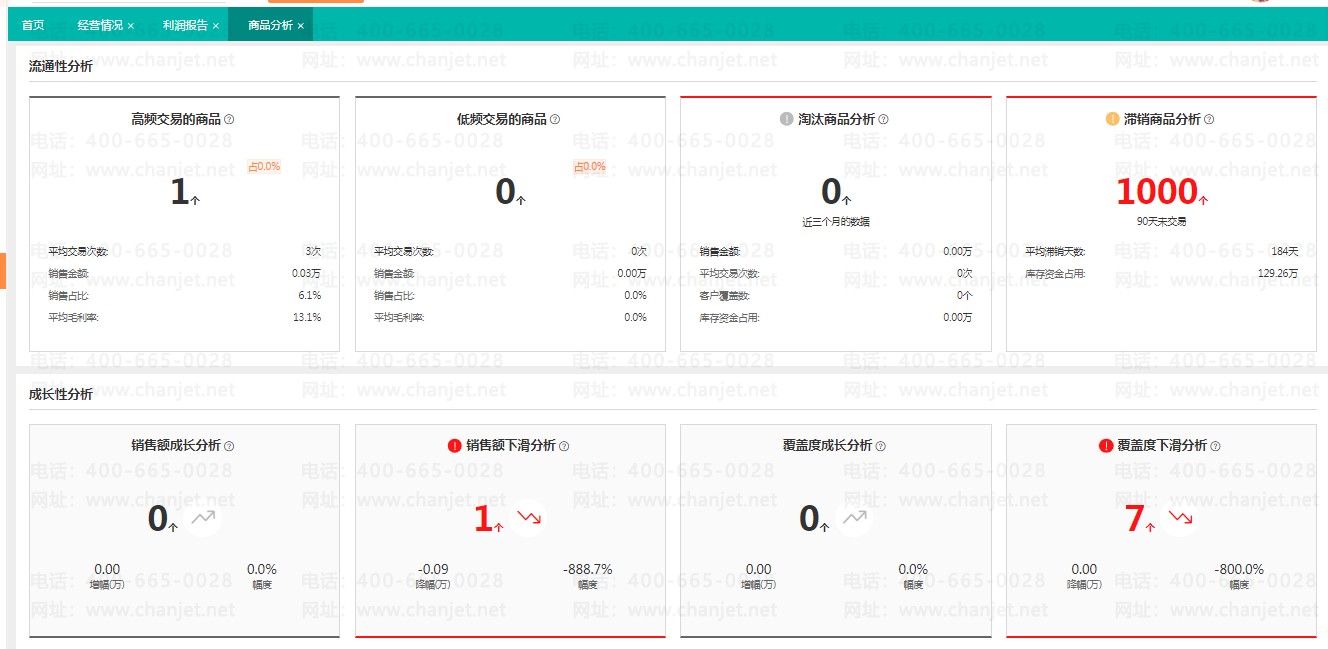
Task: Click the 覆盖度下滑分析 title
Action: pyautogui.click(x=1162, y=446)
